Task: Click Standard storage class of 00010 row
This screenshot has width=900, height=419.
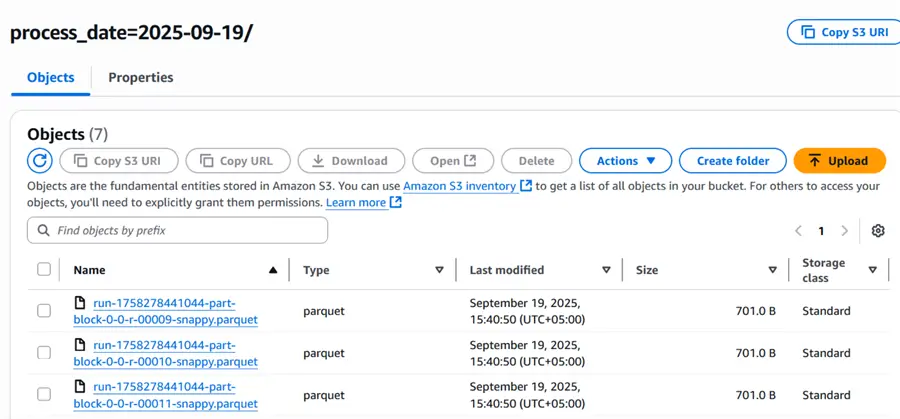Action: [x=827, y=353]
